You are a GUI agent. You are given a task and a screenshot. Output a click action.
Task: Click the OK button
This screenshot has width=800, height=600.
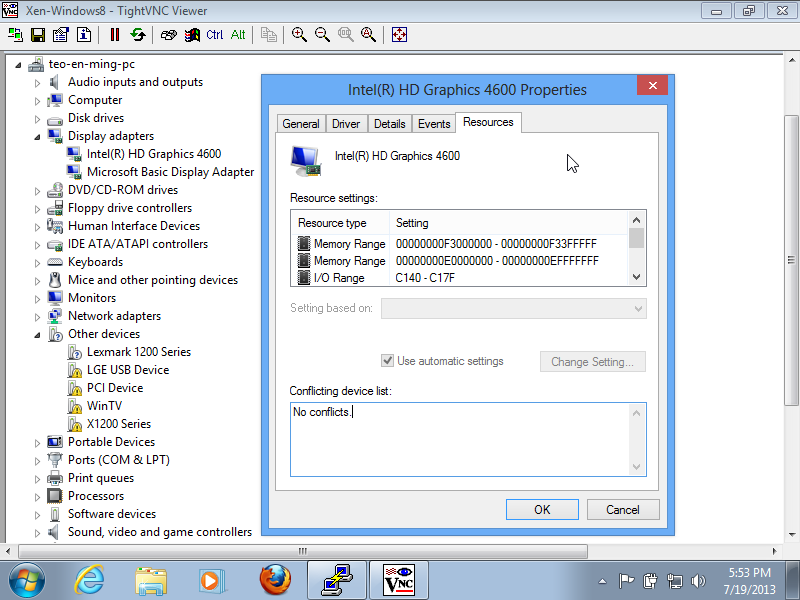[542, 509]
